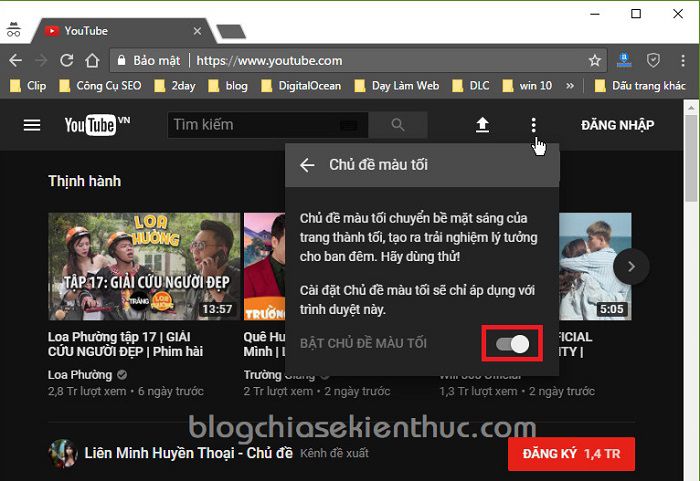The height and width of the screenshot is (481, 700).
Task: Go back using the arrow in dark theme panel
Action: point(307,165)
